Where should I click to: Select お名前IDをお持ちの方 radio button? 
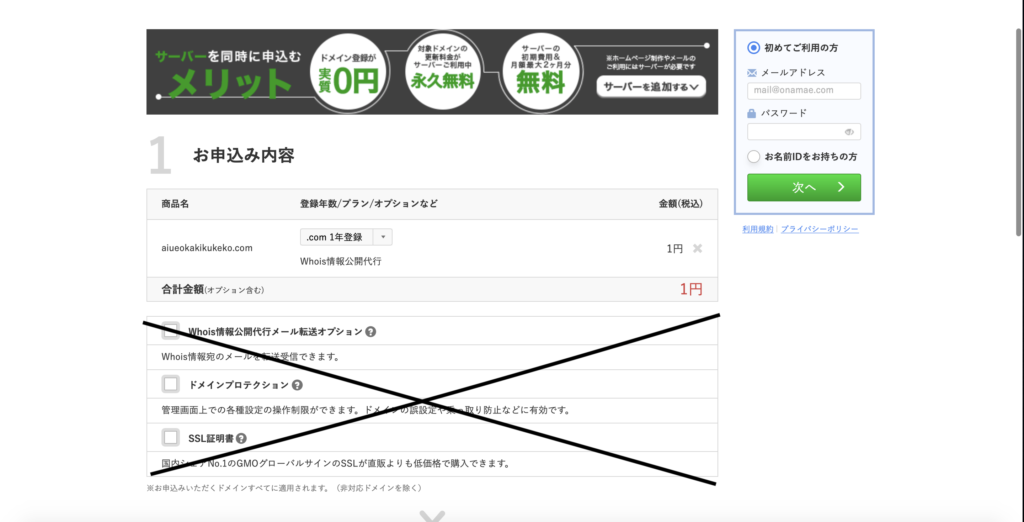754,157
